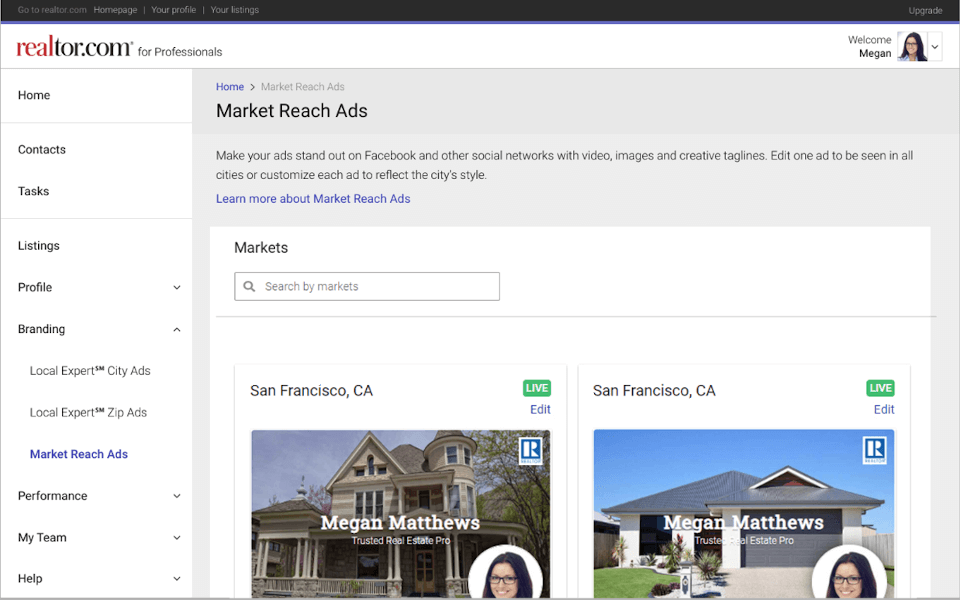Open the account dropdown arrow next to Megan
This screenshot has height=600, width=960.
(x=935, y=47)
